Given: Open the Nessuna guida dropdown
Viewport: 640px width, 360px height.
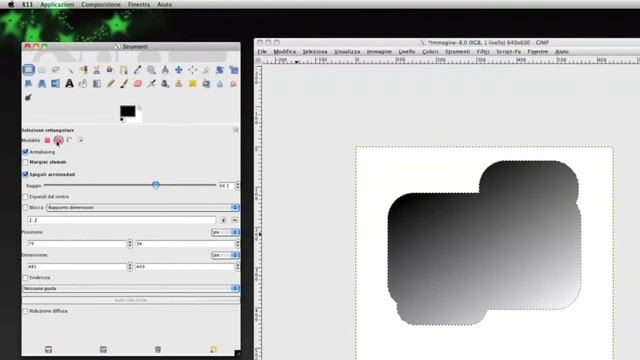Looking at the screenshot, I should coord(131,289).
